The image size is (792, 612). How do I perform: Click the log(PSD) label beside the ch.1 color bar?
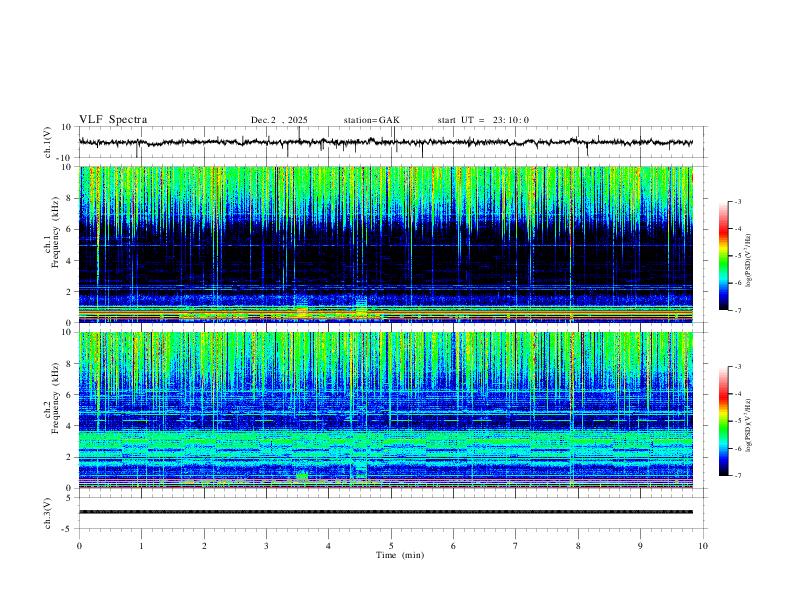point(749,260)
